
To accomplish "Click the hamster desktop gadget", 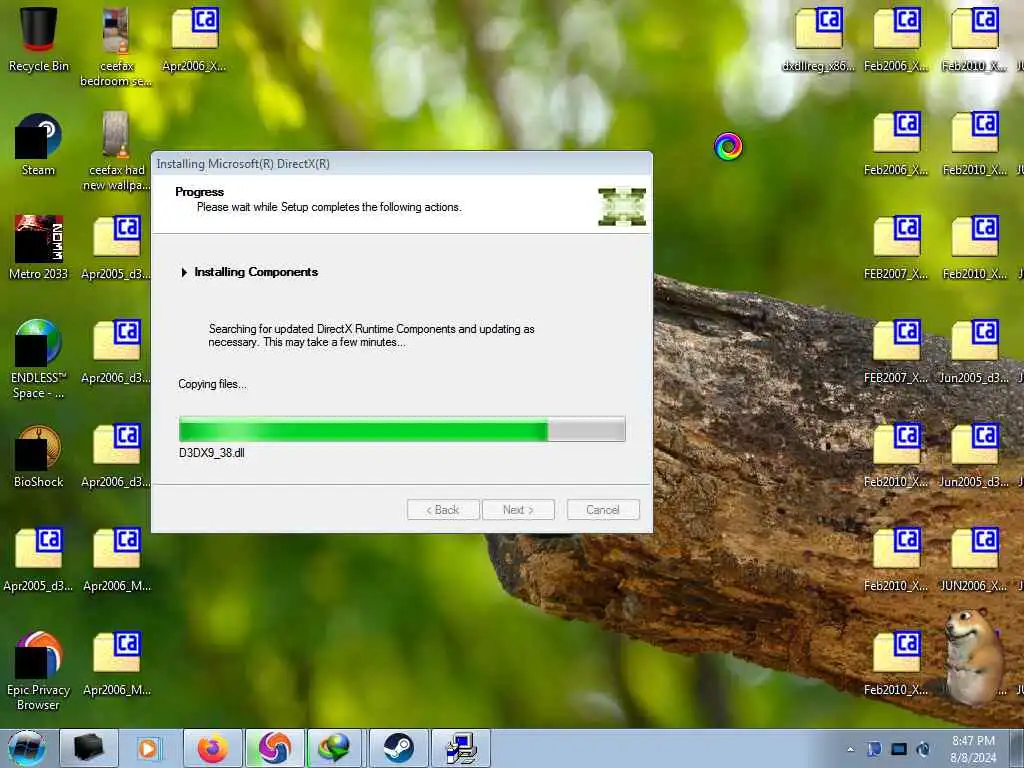I will click(973, 656).
